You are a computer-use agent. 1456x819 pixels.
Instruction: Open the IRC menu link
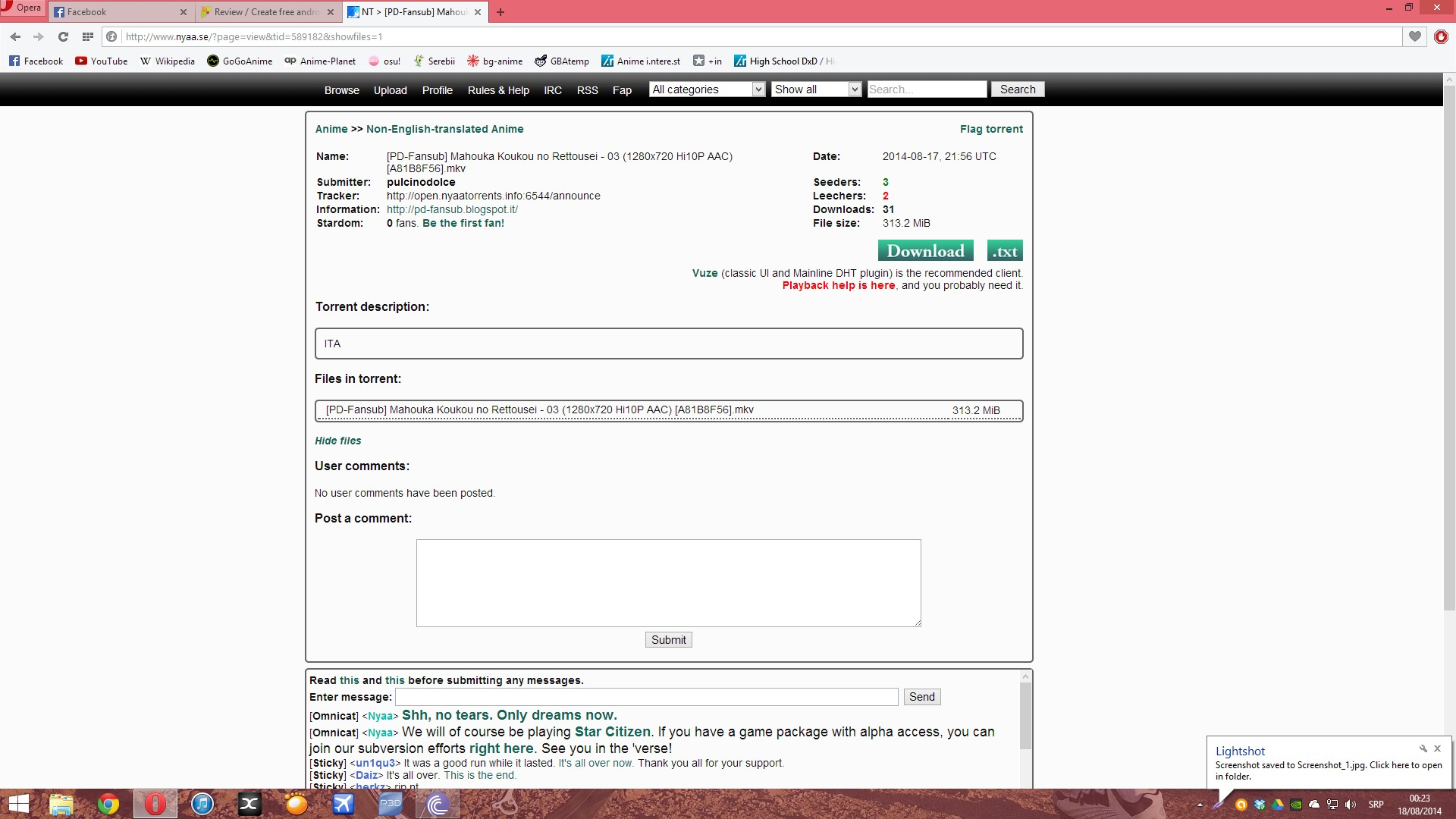tap(553, 90)
